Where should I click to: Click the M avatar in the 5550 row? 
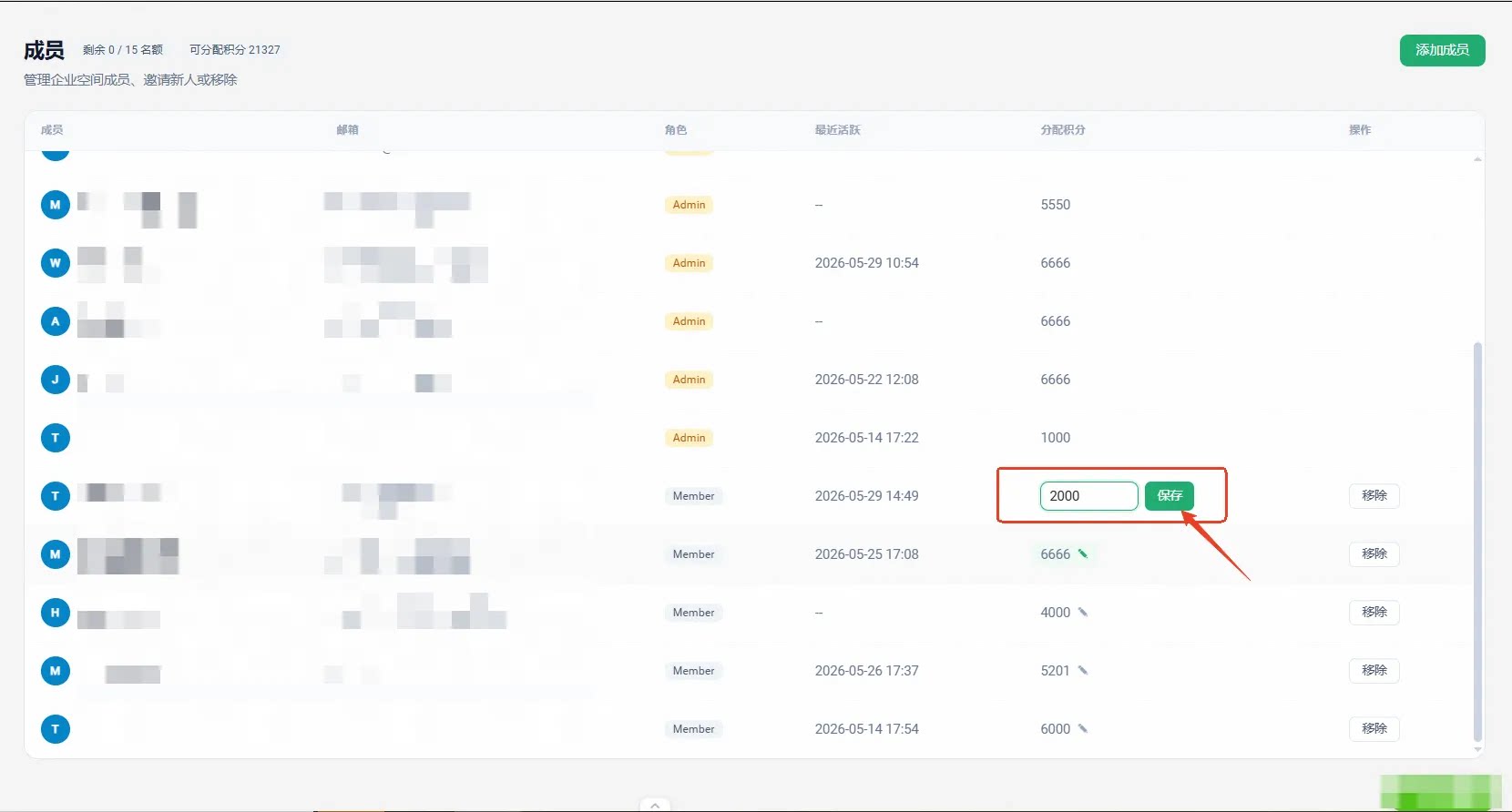click(x=56, y=205)
